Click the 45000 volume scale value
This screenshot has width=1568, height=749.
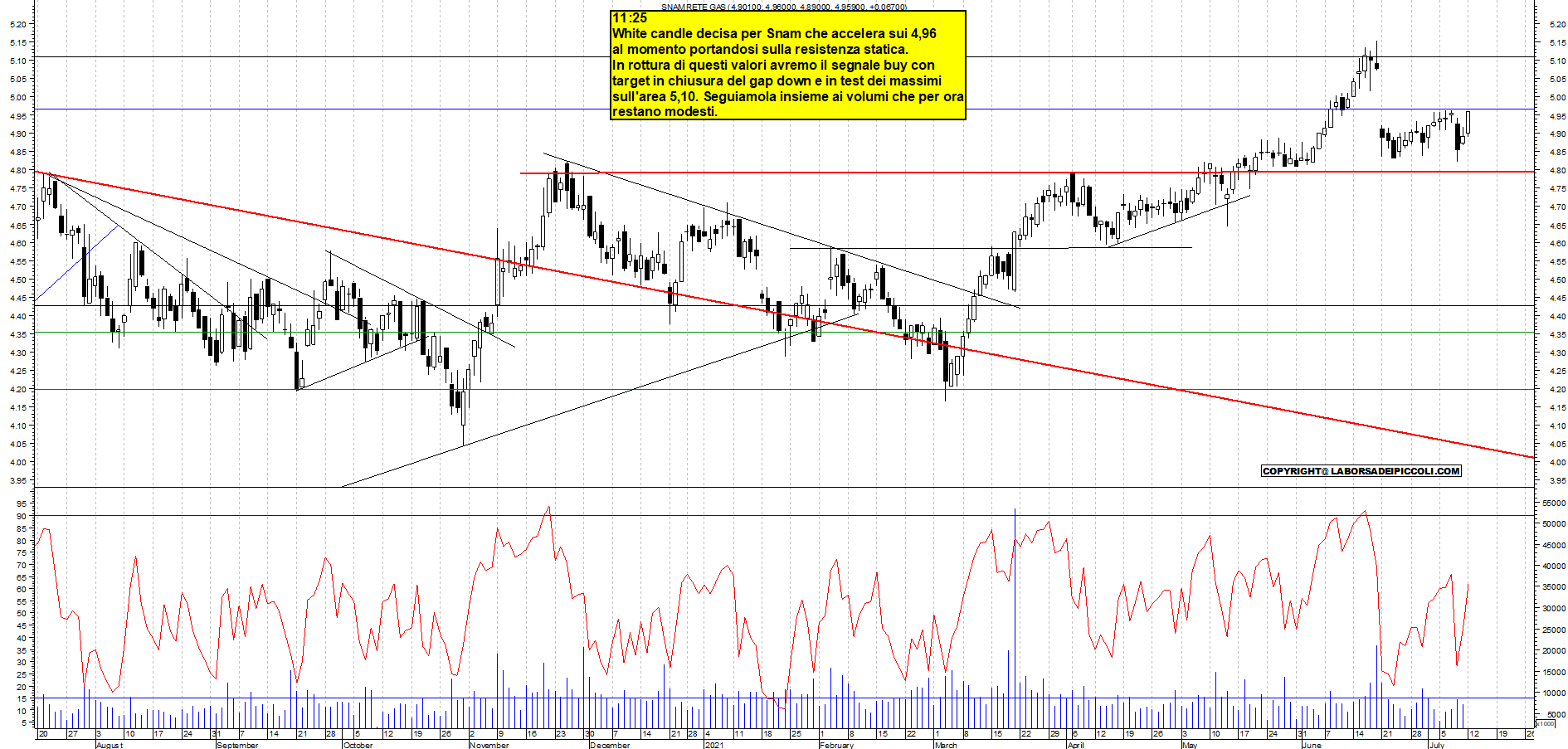[x=1554, y=545]
